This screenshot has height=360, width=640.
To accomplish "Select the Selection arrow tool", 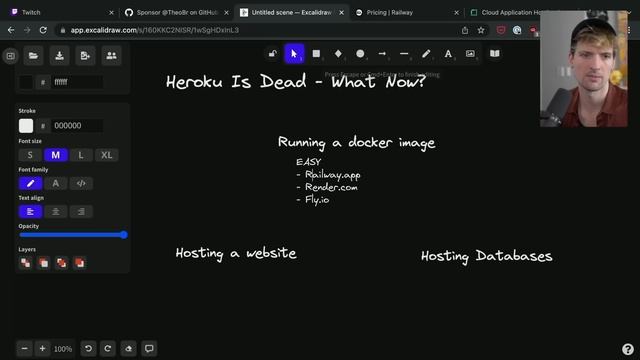I will (294, 54).
